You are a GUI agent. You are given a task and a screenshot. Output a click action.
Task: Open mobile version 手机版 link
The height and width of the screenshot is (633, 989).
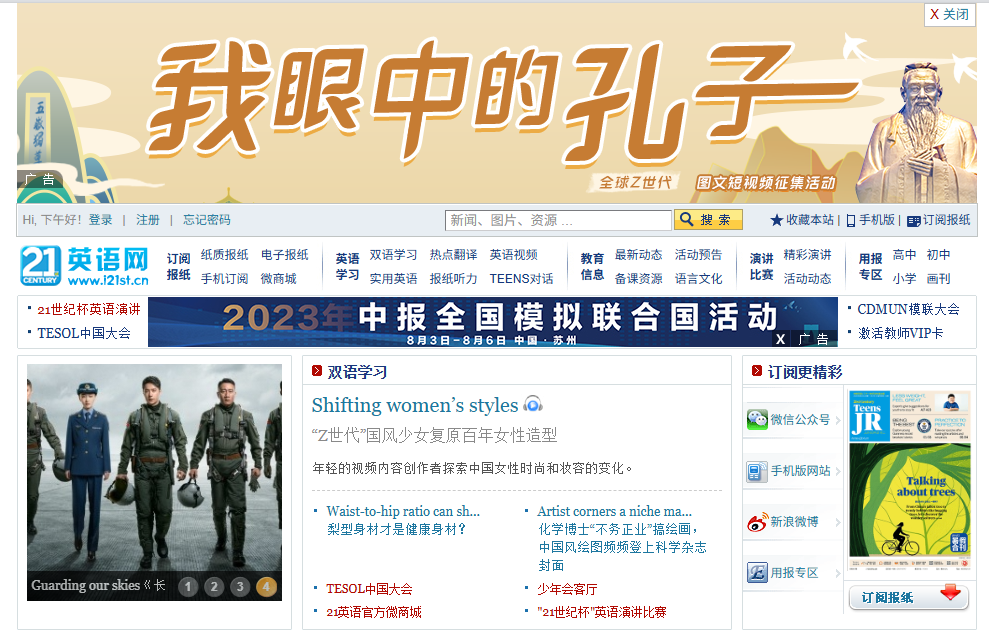870,220
